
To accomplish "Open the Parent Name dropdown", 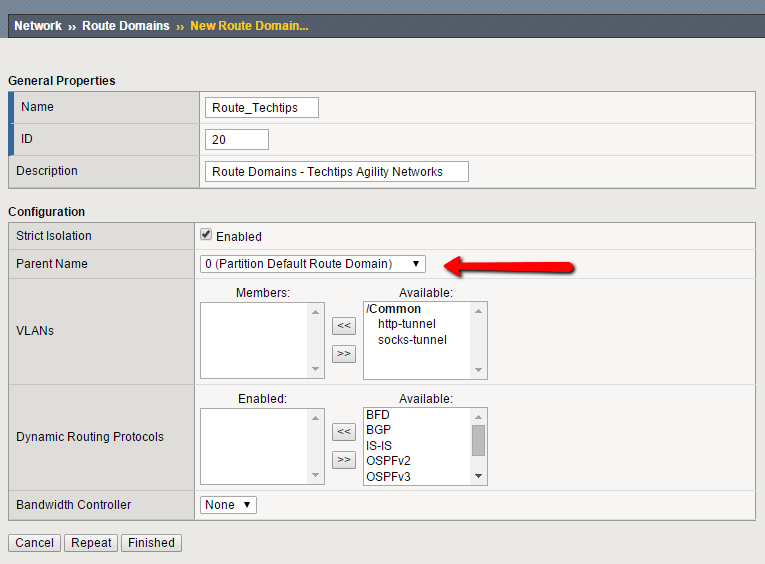I will coord(313,263).
